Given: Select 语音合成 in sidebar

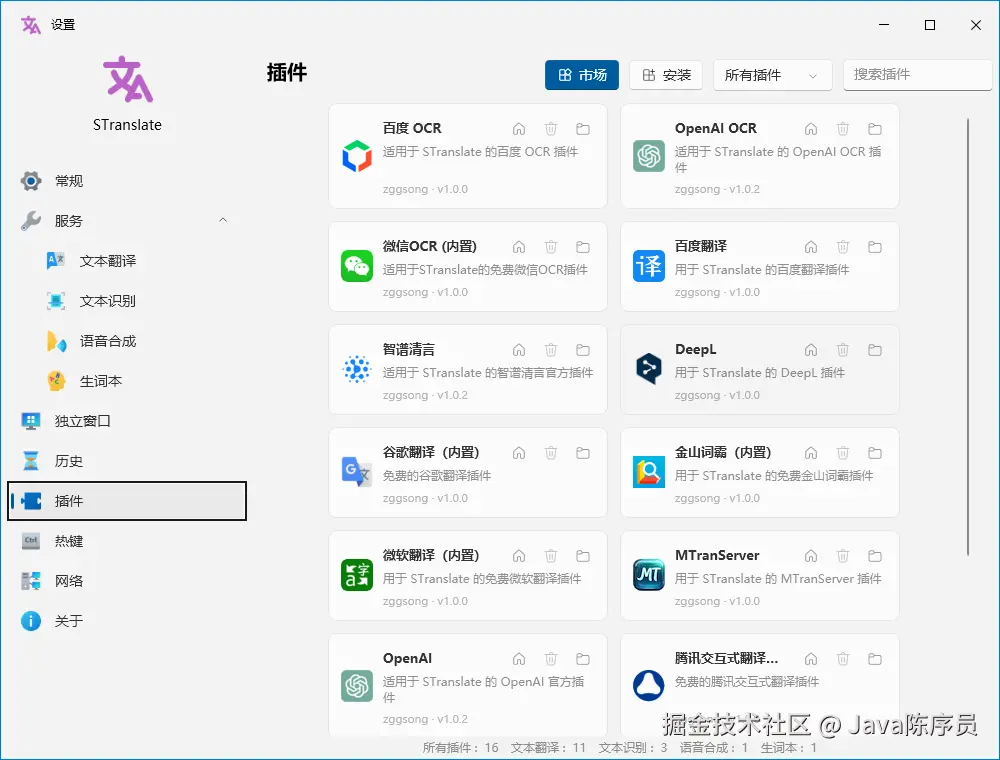Looking at the screenshot, I should (126, 341).
